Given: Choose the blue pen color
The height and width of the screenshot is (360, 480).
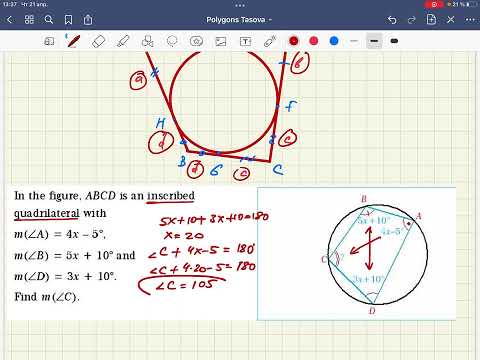Looking at the screenshot, I should pyautogui.click(x=334, y=41).
